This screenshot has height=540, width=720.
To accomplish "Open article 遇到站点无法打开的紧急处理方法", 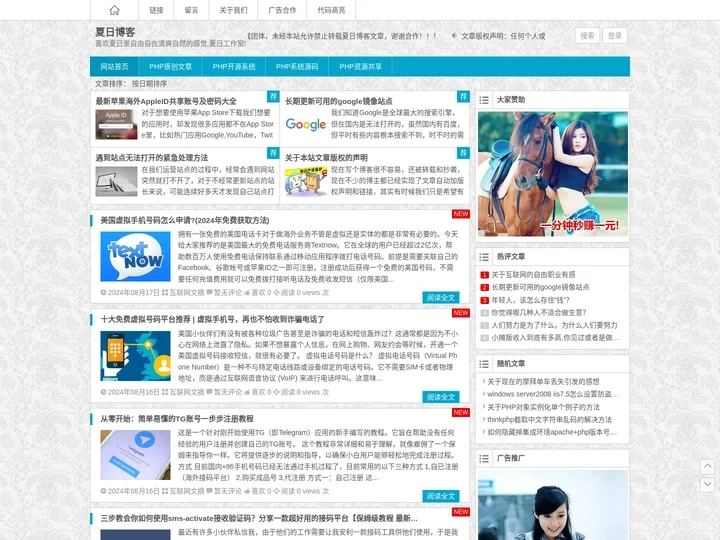I will [152, 158].
